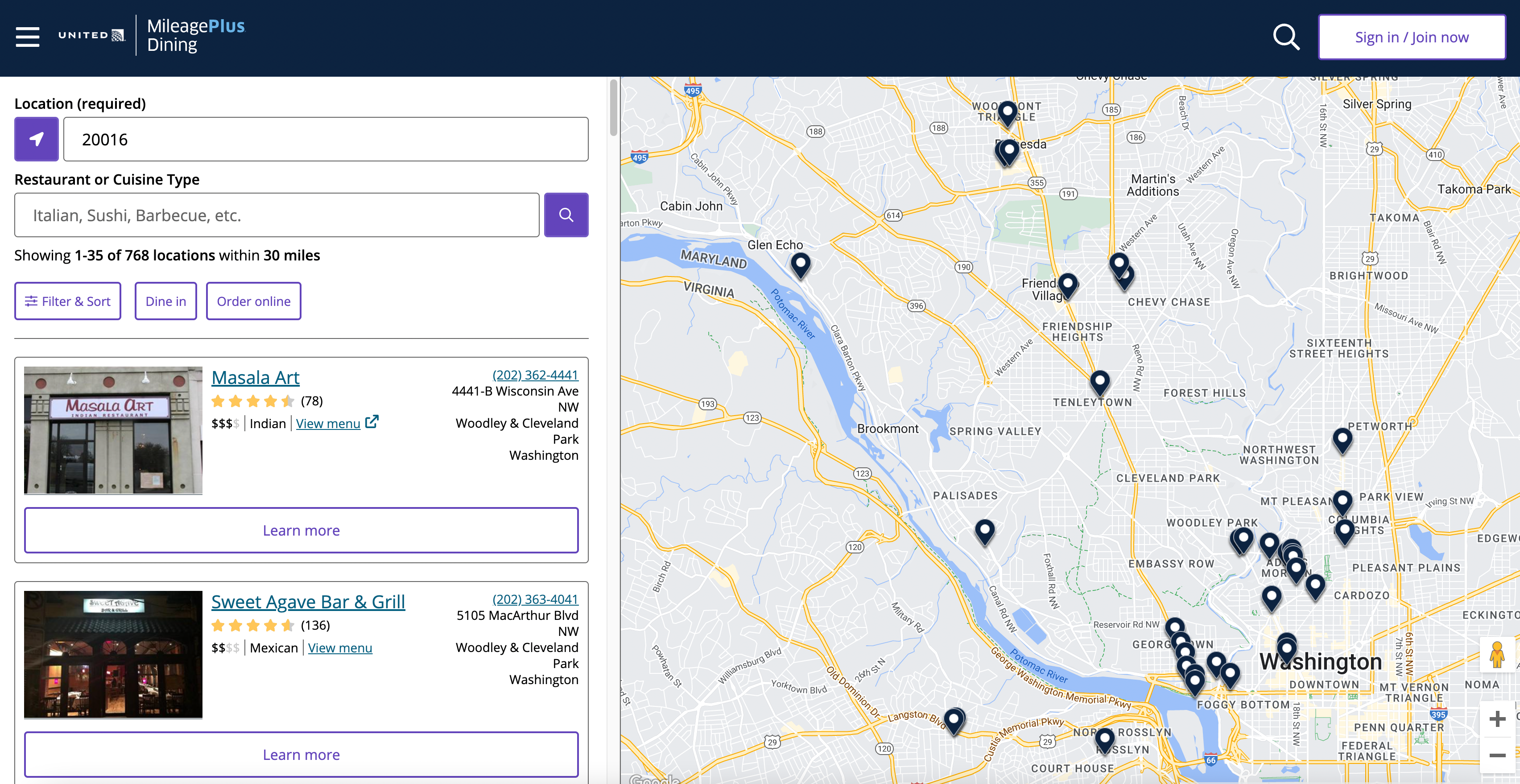Viewport: 1520px width, 784px height.
Task: Click Learn more for Masala Art
Action: pyautogui.click(x=301, y=530)
